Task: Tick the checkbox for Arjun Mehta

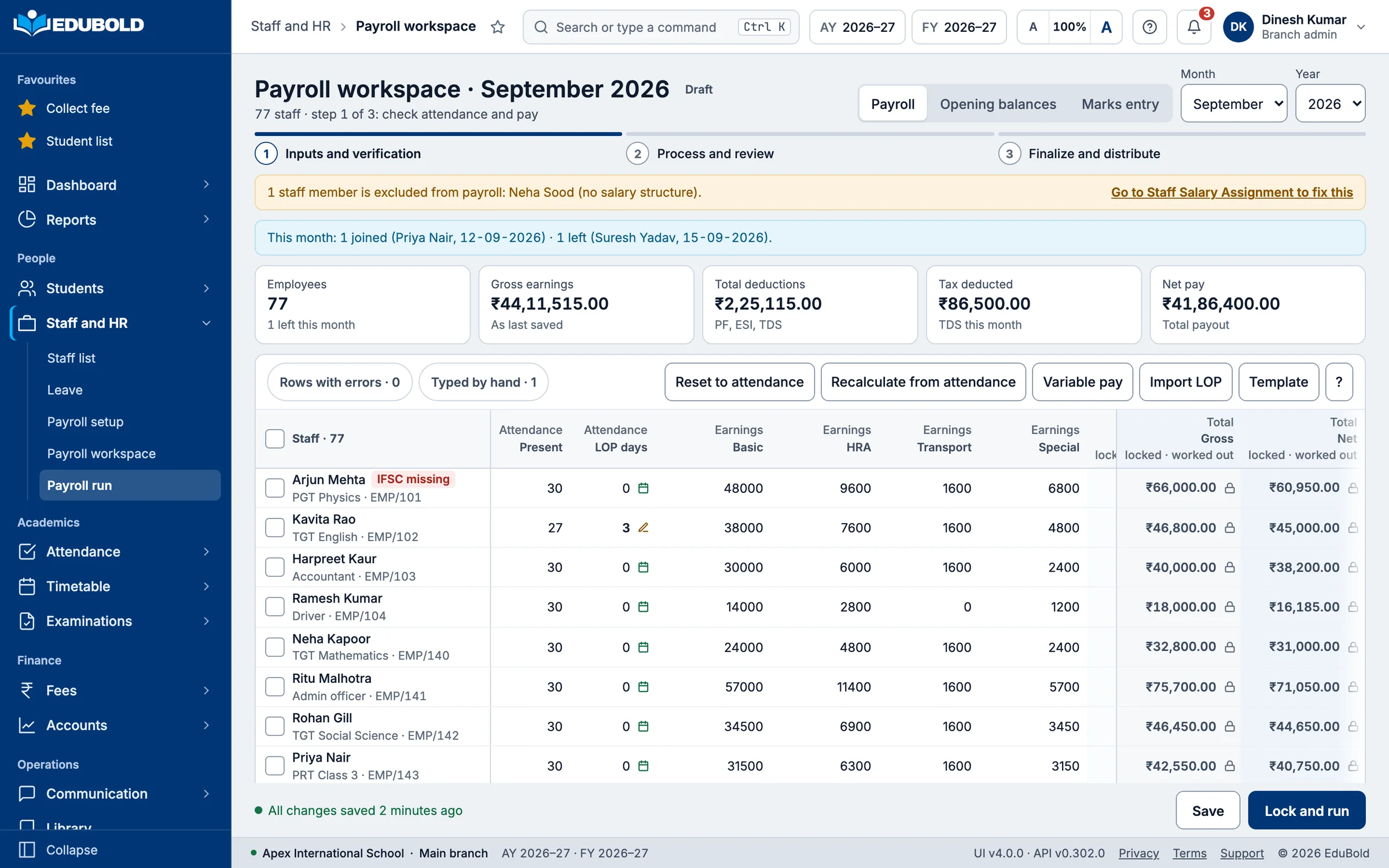Action: (275, 488)
